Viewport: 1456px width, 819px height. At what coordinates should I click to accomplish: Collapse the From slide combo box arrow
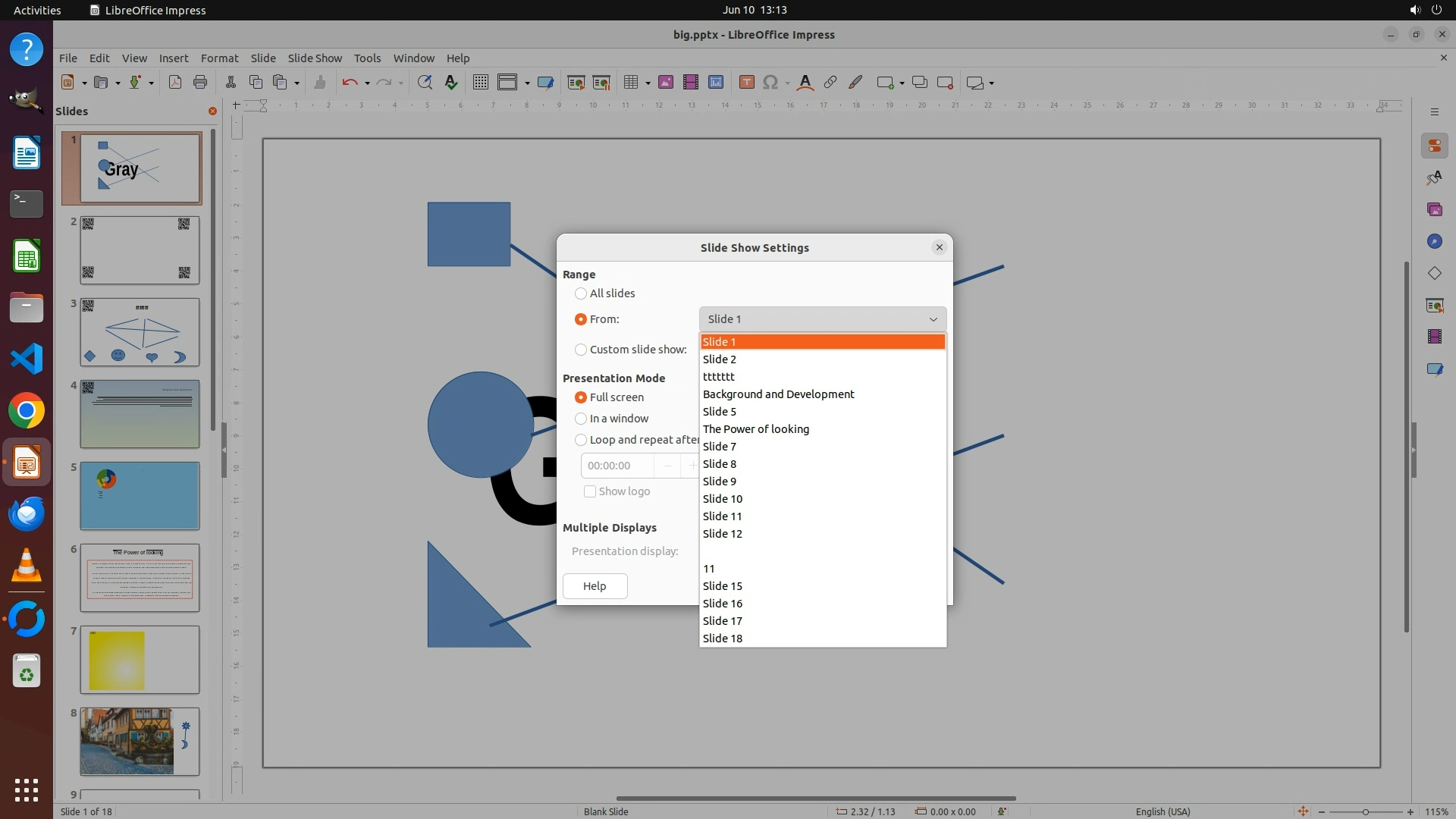(x=933, y=319)
